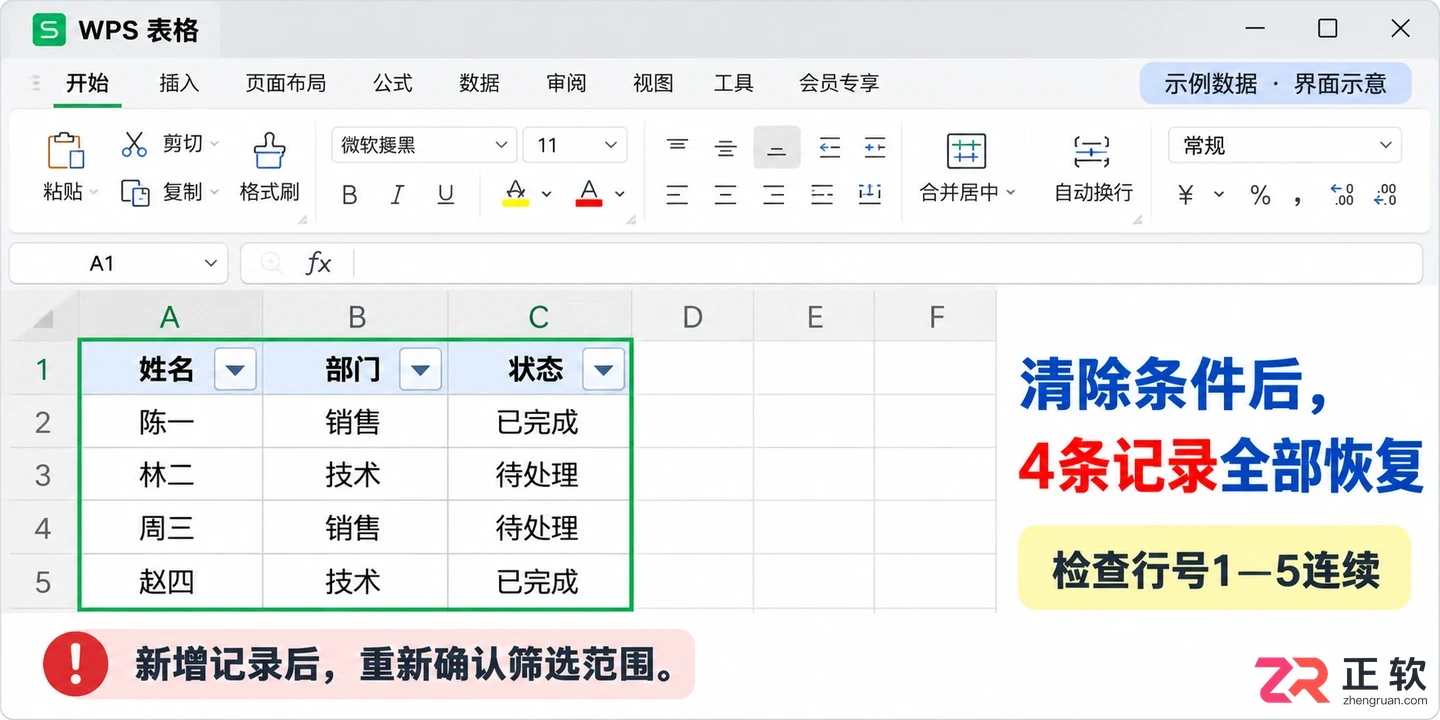This screenshot has width=1440, height=720.
Task: Click the fx insert function icon
Action: click(x=318, y=264)
